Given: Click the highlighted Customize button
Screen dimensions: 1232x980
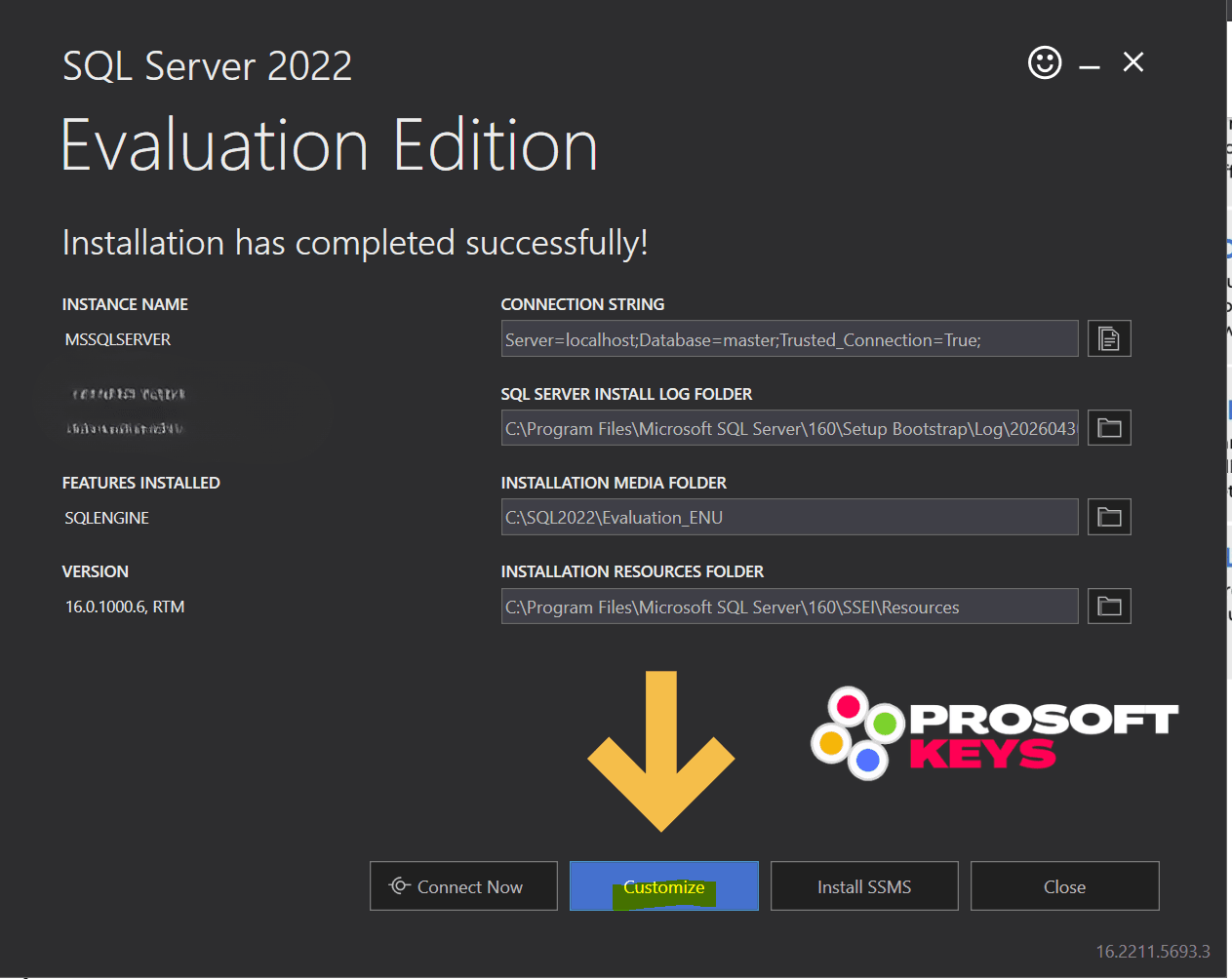Looking at the screenshot, I should tap(663, 885).
